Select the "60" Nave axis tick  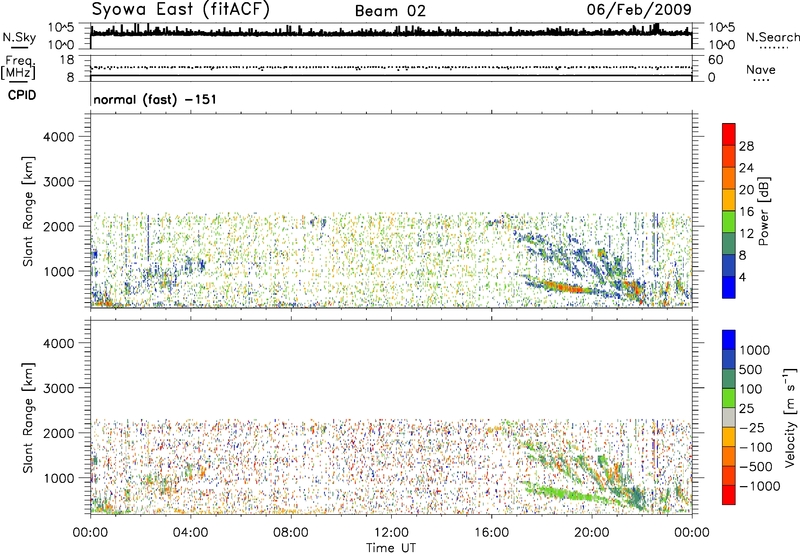[x=715, y=60]
